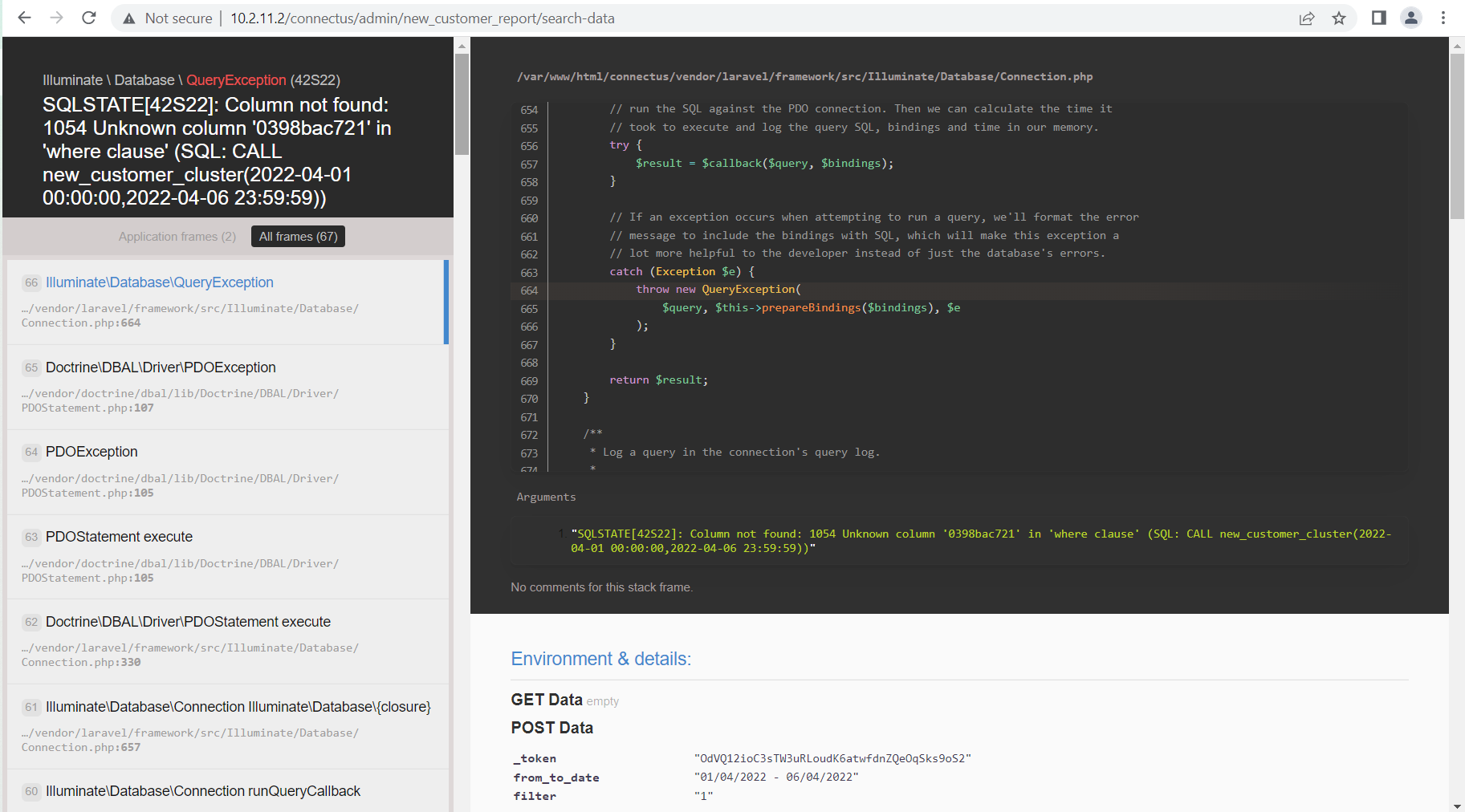
Task: Click highlighted code line 664 throw new QueryException
Action: point(958,290)
